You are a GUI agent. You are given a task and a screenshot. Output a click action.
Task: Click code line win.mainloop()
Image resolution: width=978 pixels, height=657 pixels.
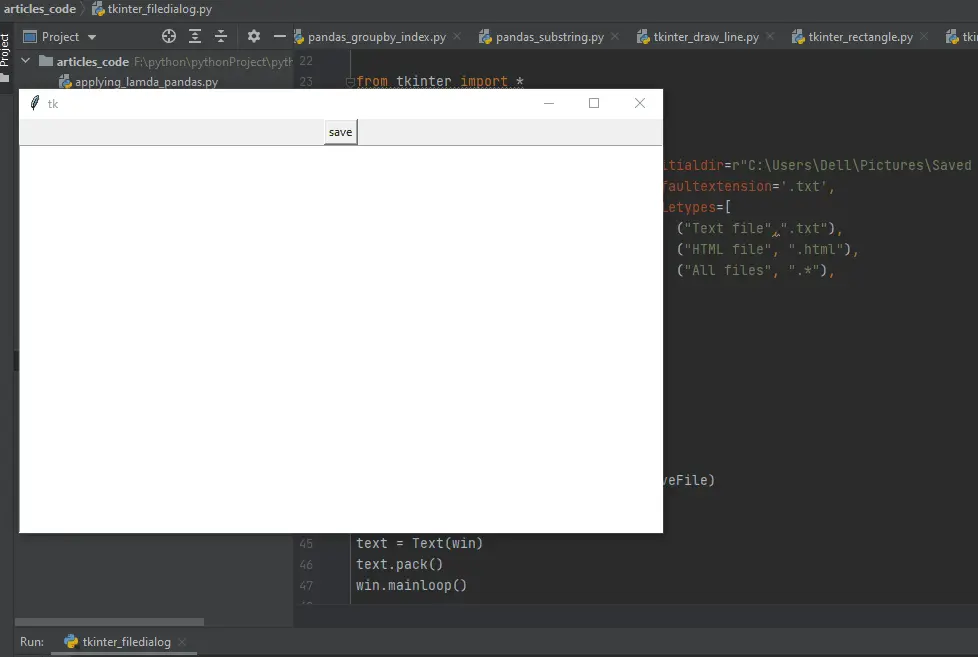(x=411, y=585)
